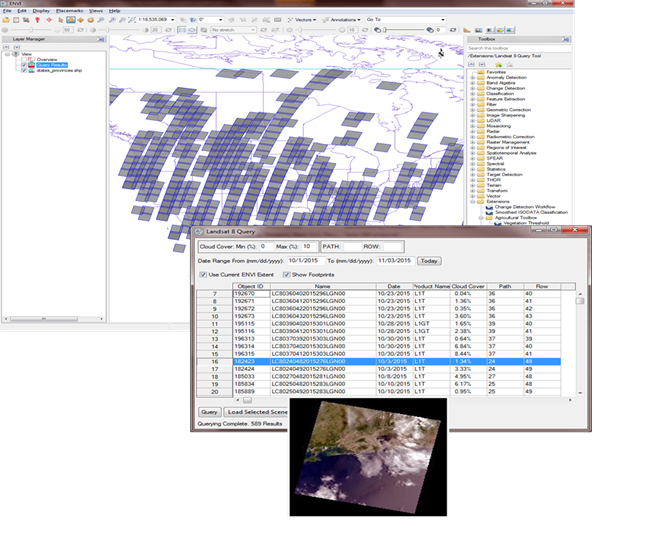Reset brightness with the refresh icon
654x550 pixels.
(x=80, y=30)
